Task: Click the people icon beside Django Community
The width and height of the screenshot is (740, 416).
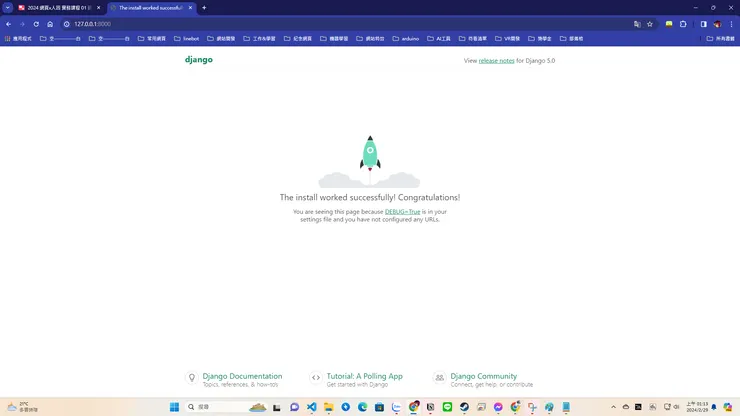Action: click(x=439, y=377)
